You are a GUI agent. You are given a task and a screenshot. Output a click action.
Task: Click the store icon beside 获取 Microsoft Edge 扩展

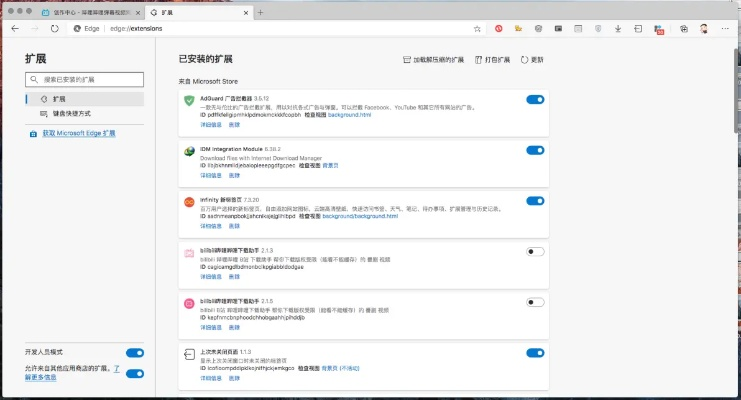pos(33,134)
